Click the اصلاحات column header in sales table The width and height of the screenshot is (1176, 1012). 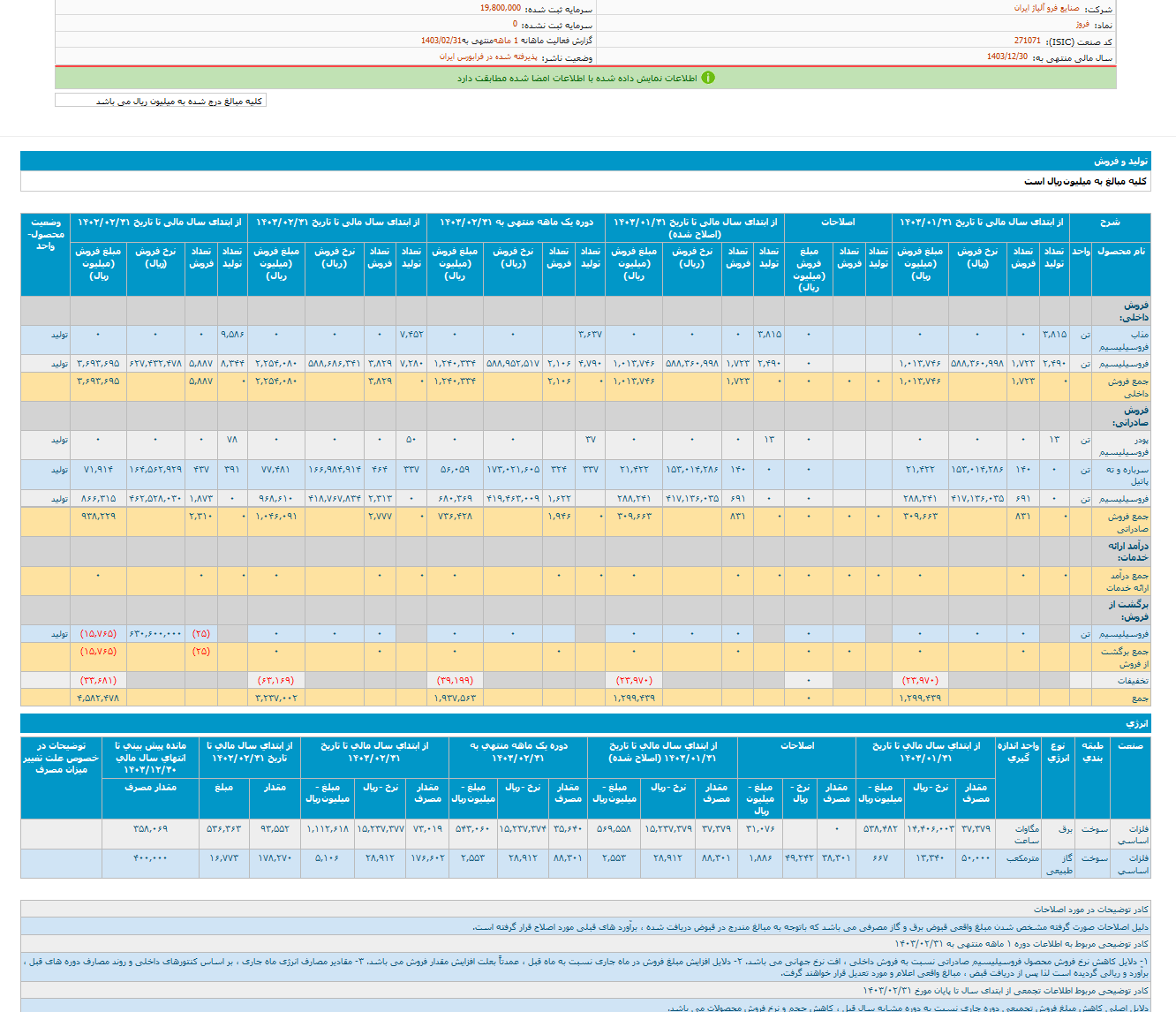click(x=838, y=223)
